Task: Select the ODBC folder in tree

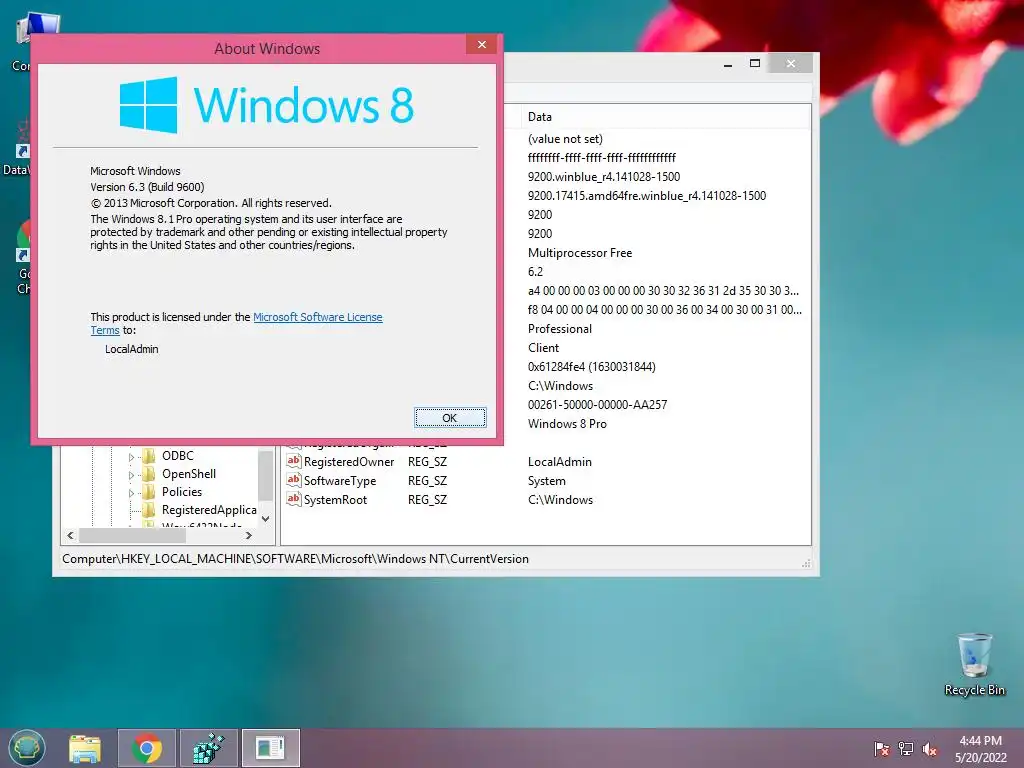Action: 178,456
